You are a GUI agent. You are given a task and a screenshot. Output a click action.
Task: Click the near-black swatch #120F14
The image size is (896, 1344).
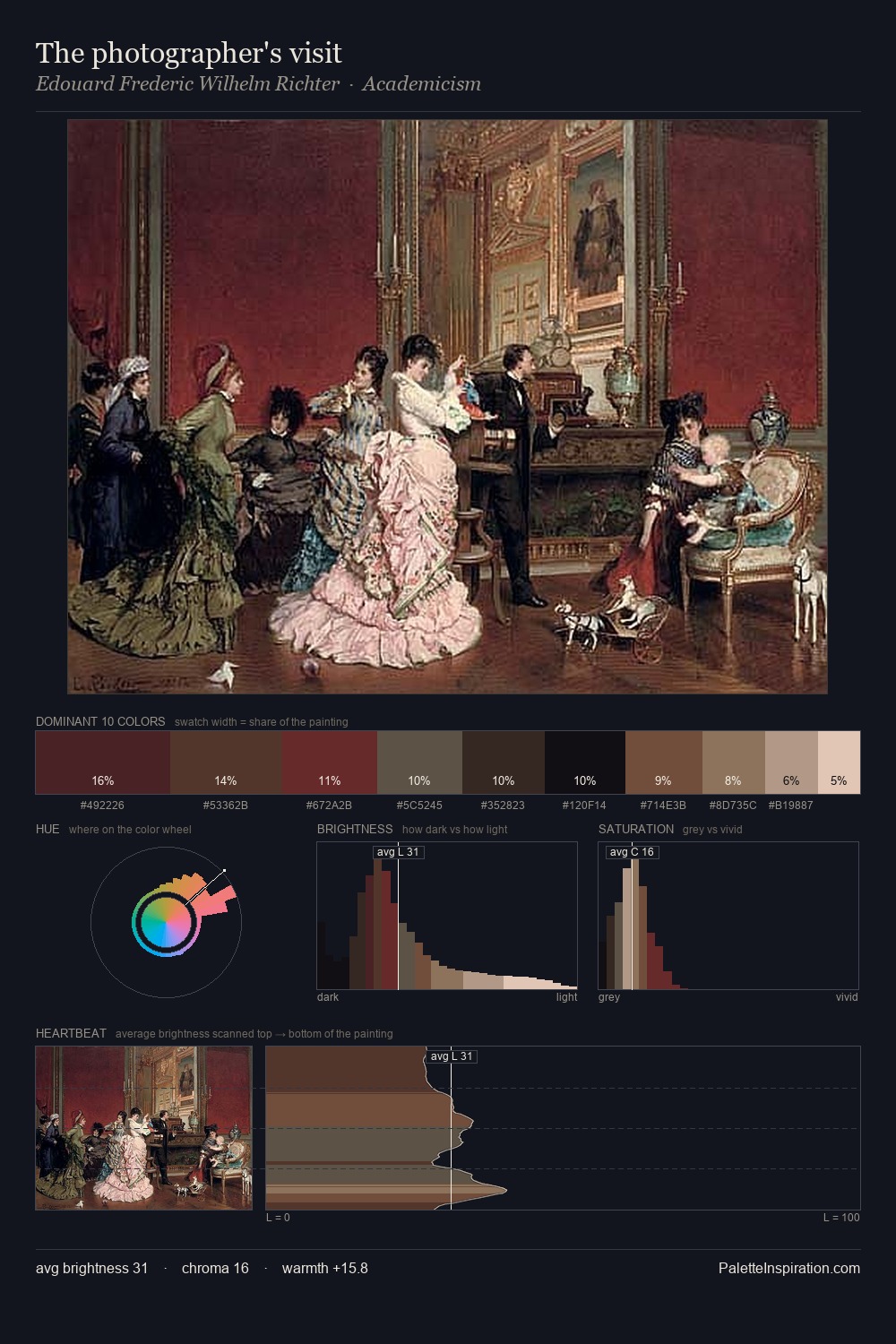point(585,762)
